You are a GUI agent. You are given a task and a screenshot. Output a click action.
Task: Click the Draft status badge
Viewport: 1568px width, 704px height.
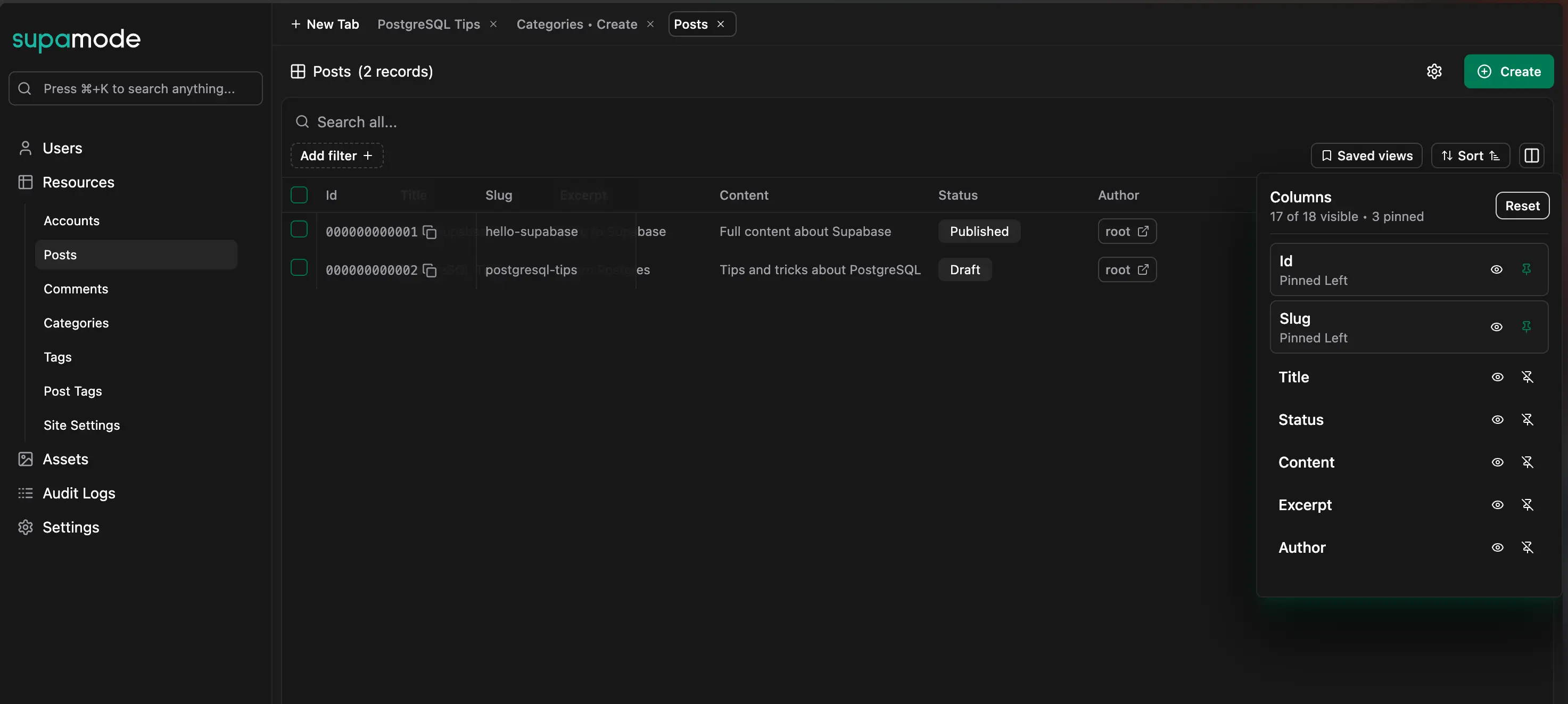pyautogui.click(x=965, y=270)
